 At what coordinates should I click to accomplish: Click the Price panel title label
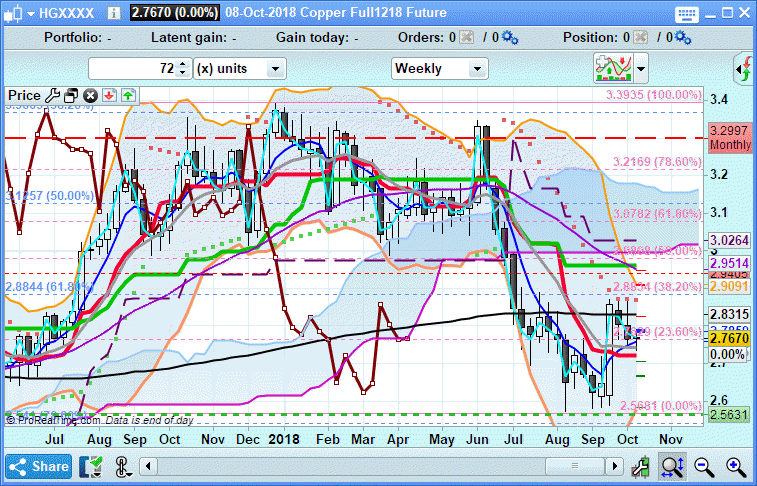(x=24, y=96)
